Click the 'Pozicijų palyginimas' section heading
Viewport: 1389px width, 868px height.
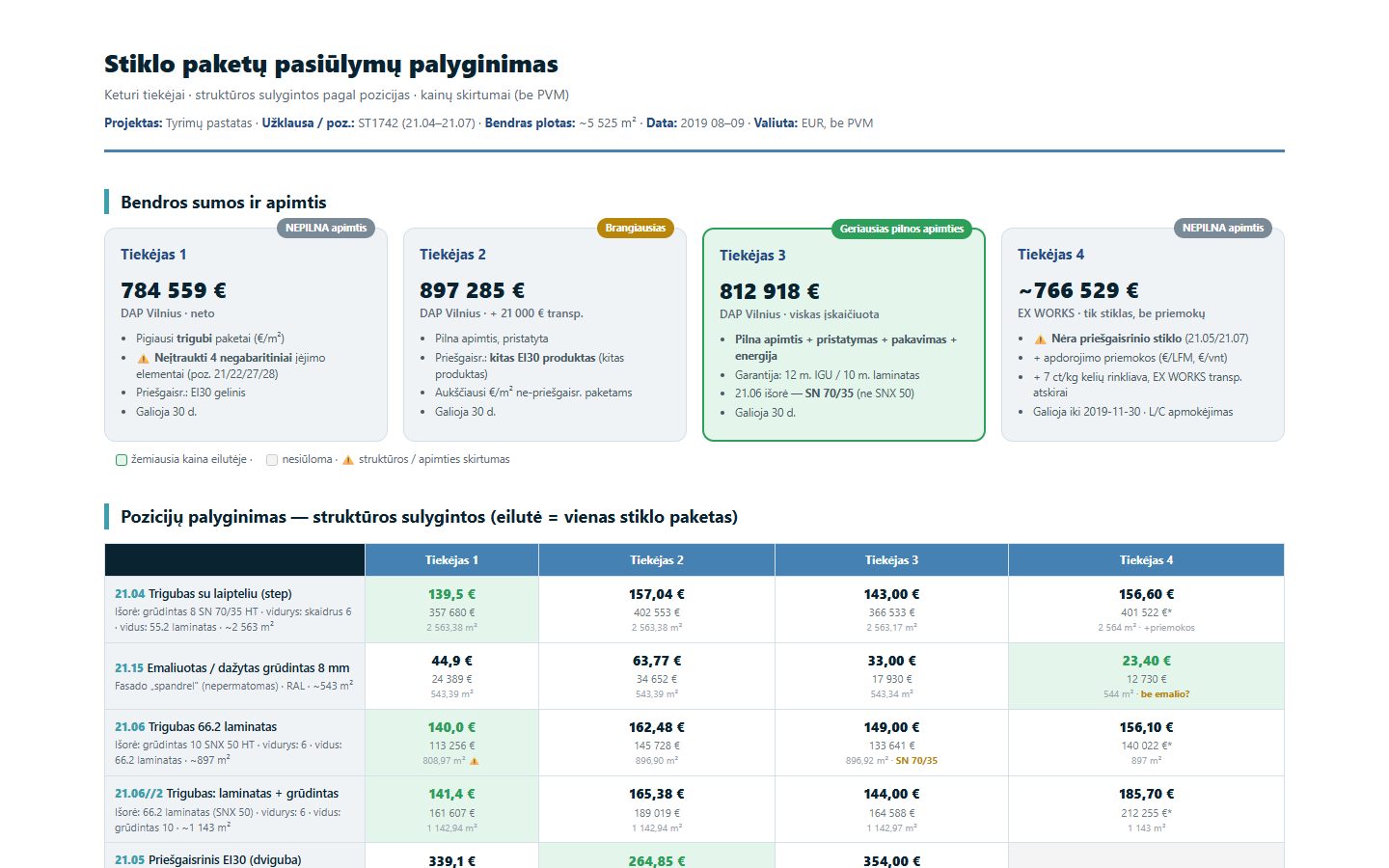(x=429, y=517)
